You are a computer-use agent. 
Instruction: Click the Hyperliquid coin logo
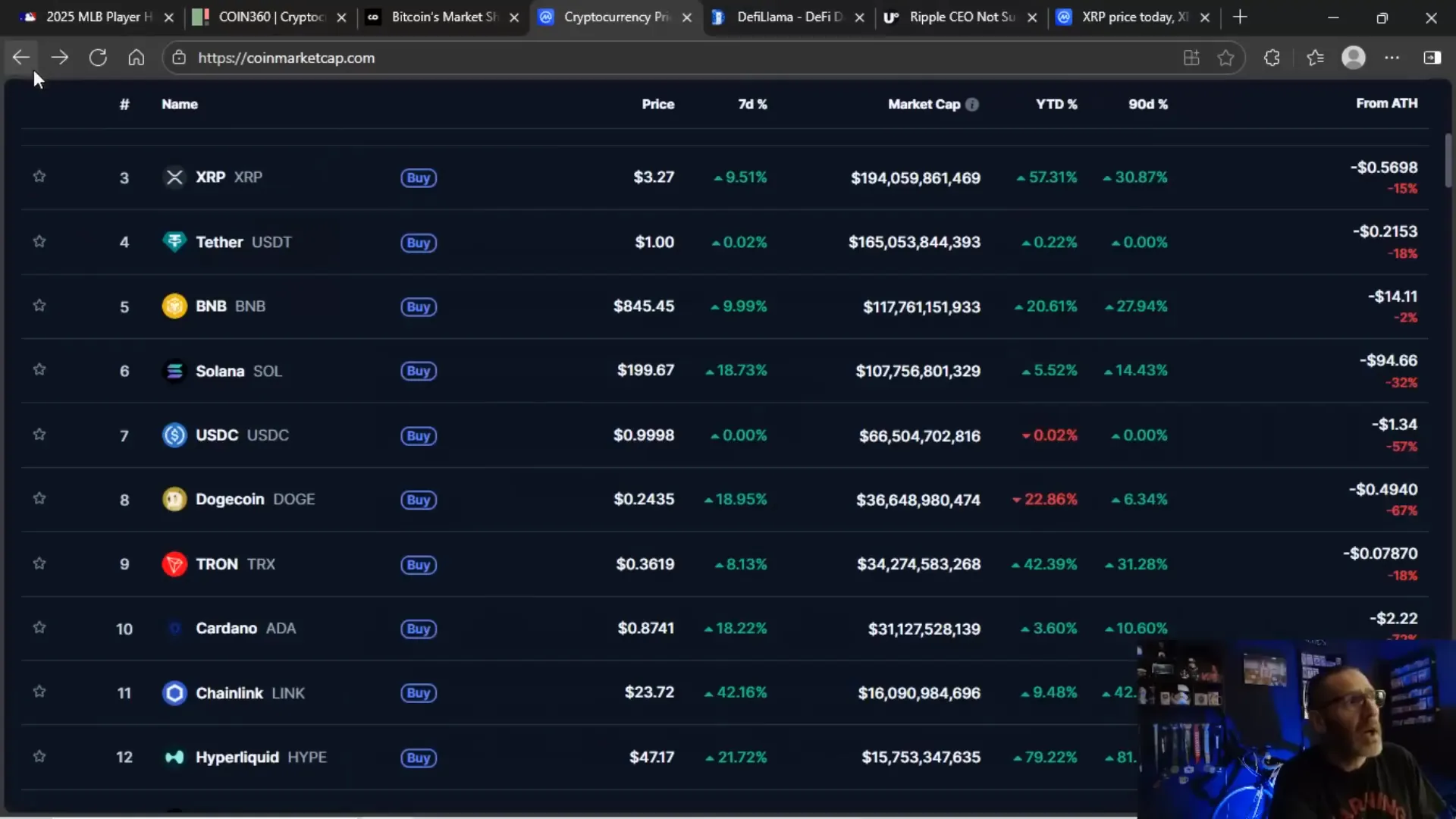[174, 758]
